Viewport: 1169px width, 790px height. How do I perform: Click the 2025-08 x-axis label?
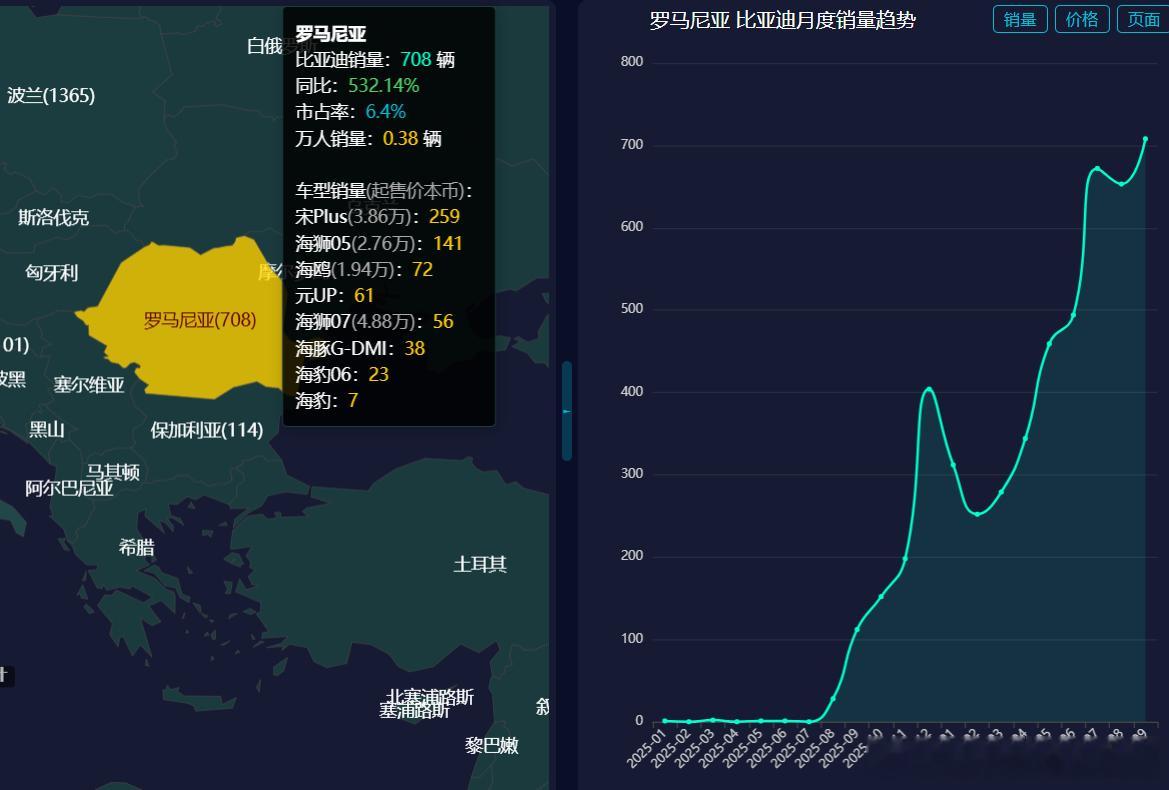814,748
